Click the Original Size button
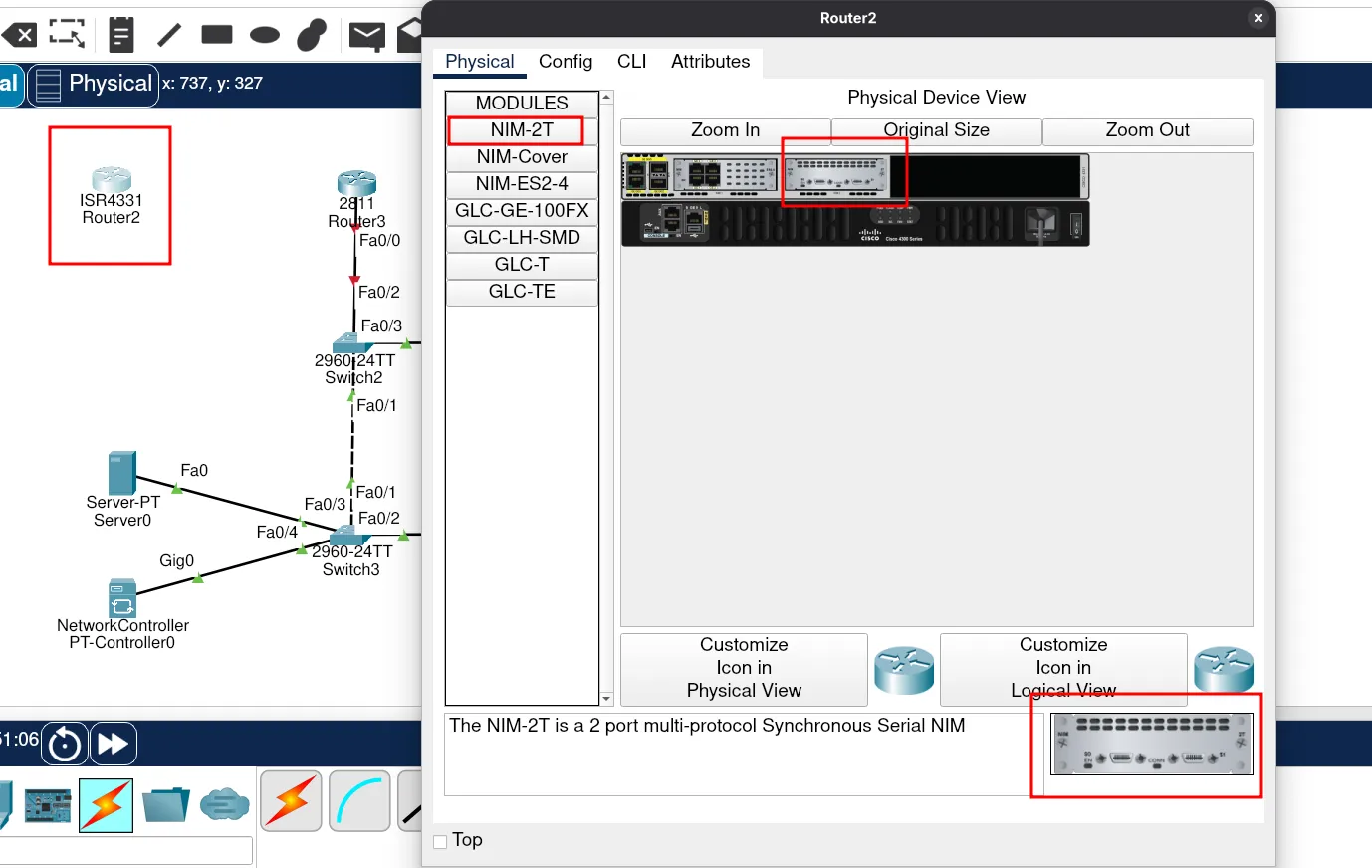The width and height of the screenshot is (1372, 868). [x=936, y=131]
